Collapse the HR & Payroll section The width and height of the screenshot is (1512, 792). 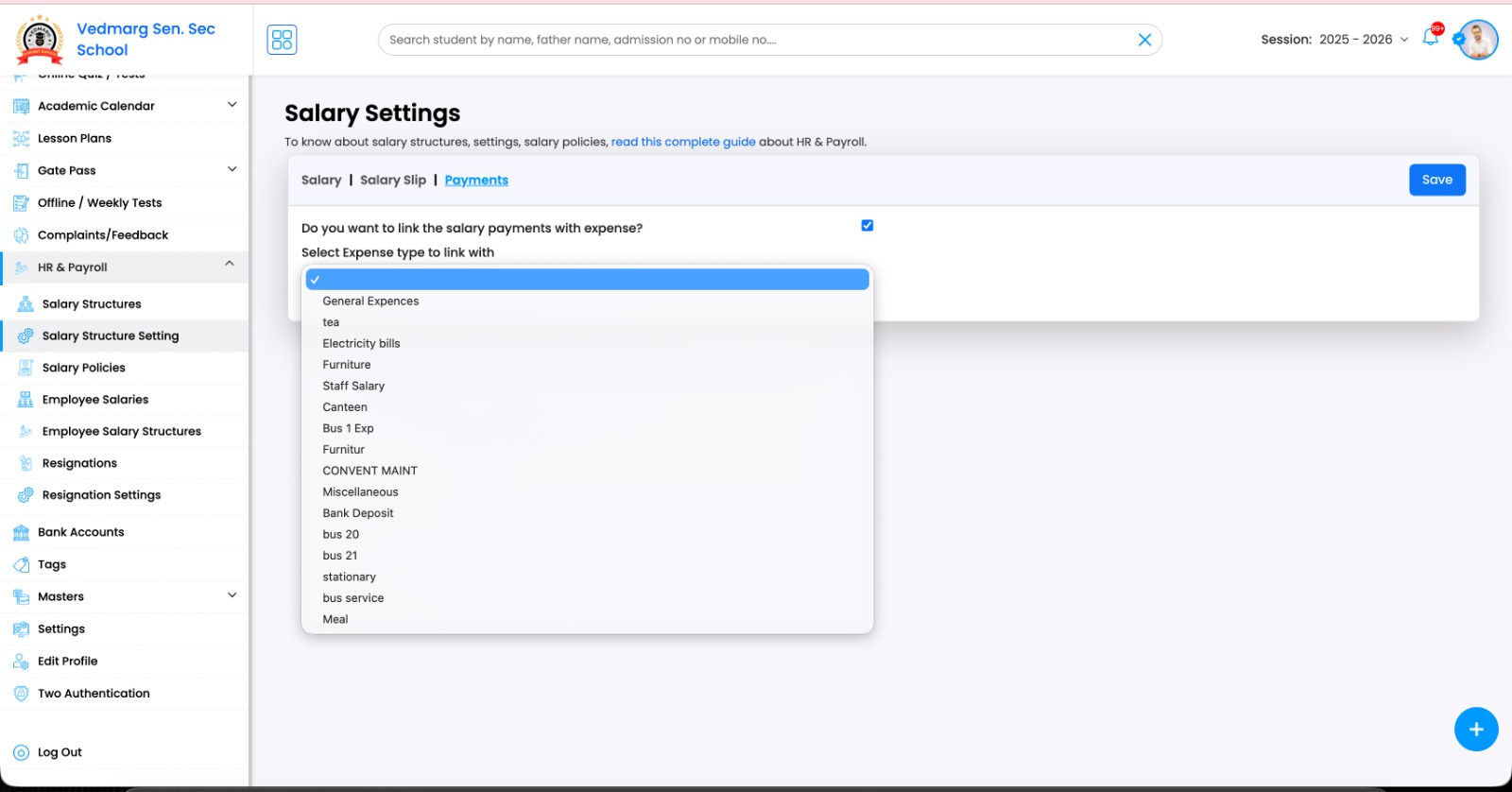point(230,264)
